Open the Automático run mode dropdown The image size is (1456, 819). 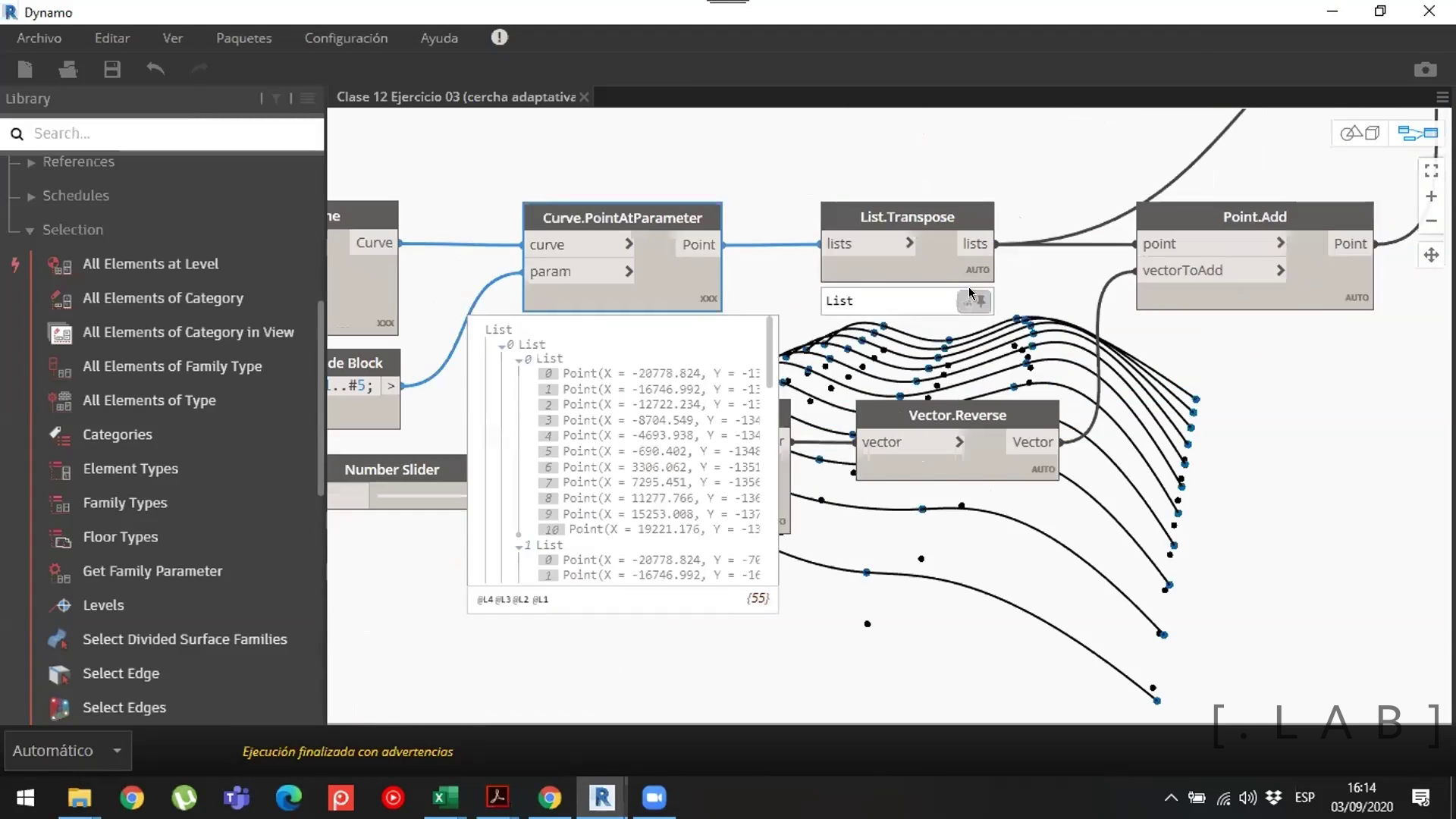pos(117,751)
